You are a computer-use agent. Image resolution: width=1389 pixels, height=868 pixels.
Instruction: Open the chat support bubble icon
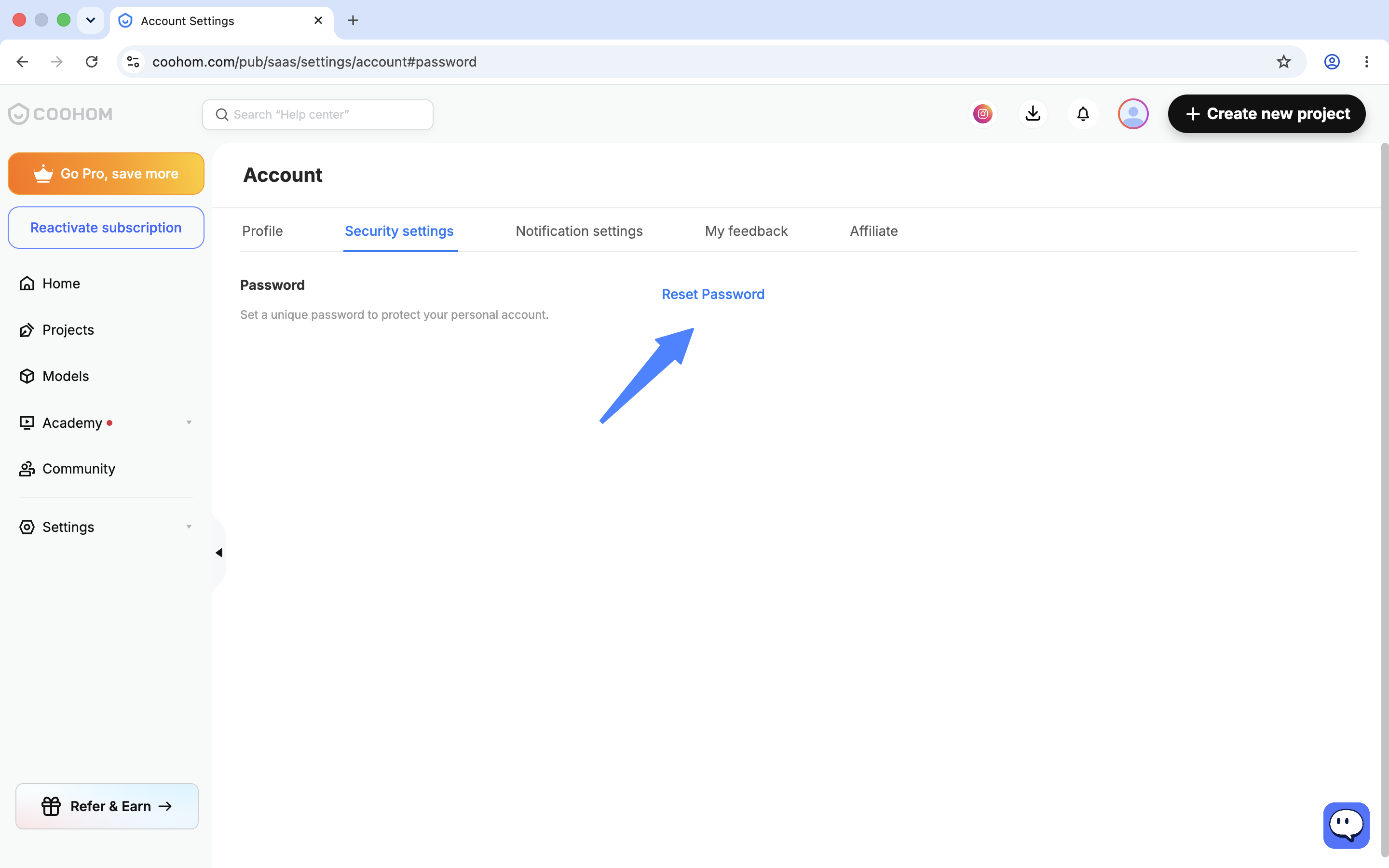(1346, 825)
